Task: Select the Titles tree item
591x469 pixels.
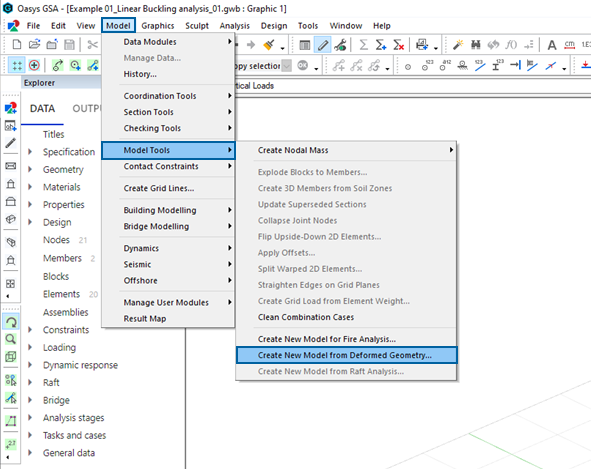Action: [x=54, y=134]
